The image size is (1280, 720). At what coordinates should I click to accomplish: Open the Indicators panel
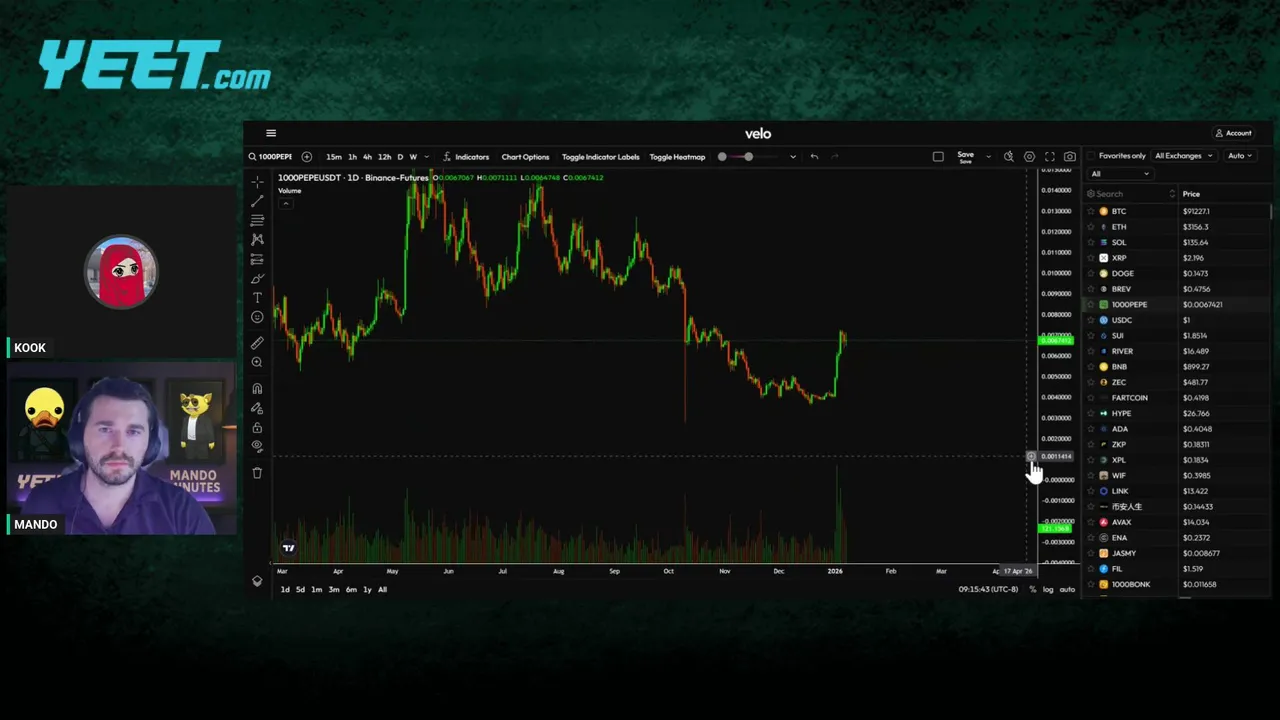(x=466, y=157)
